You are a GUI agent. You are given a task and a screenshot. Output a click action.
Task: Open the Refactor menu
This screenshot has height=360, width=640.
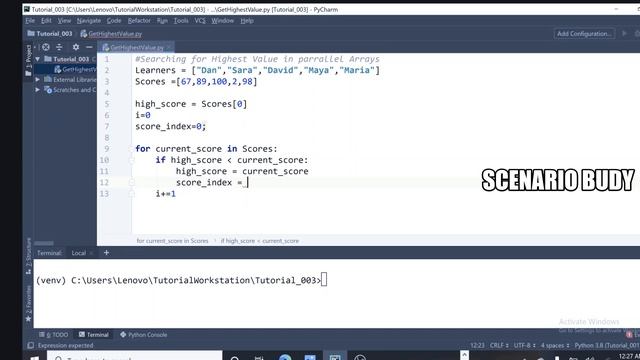[139, 20]
